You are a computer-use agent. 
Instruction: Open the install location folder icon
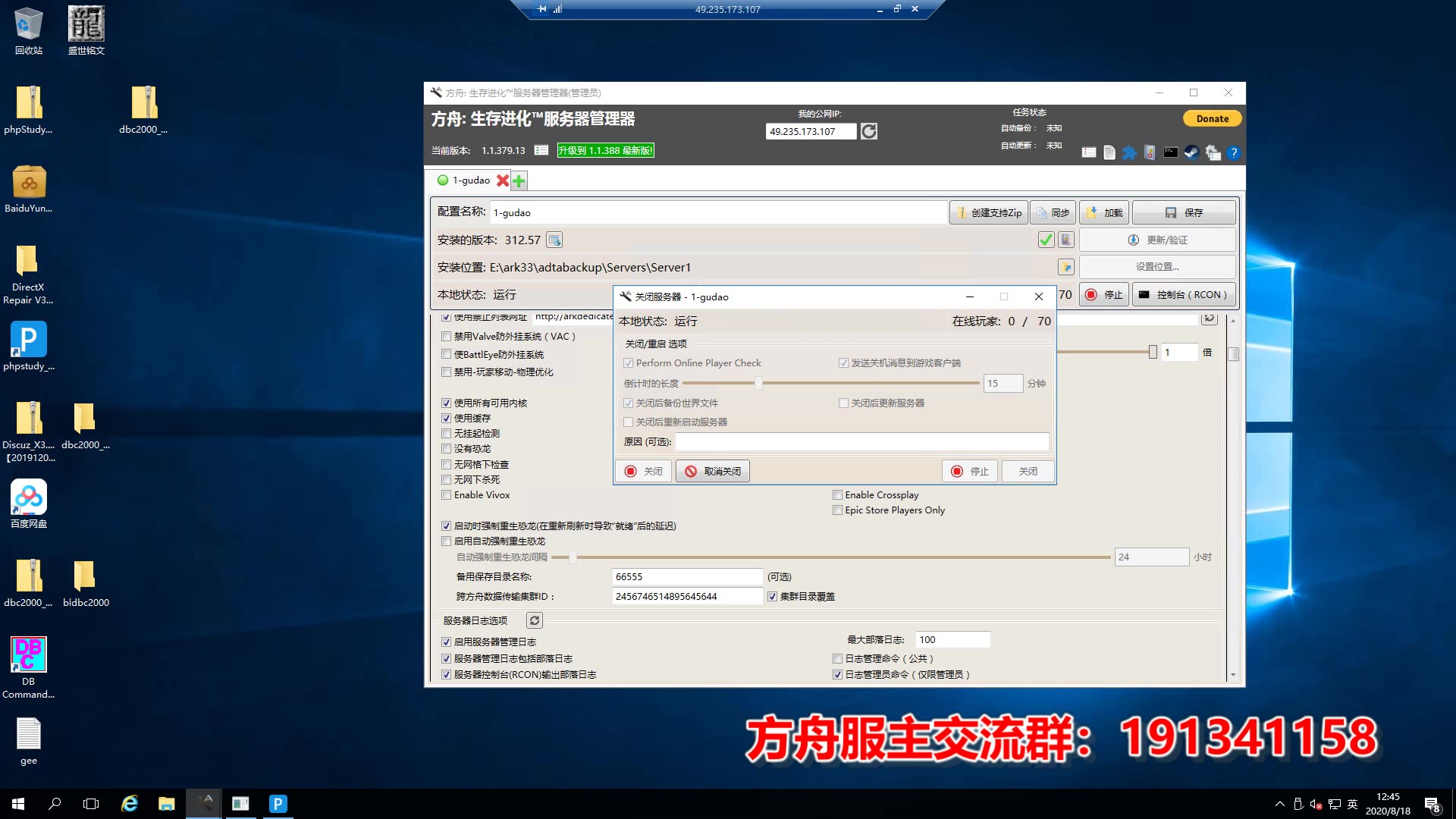click(1066, 267)
